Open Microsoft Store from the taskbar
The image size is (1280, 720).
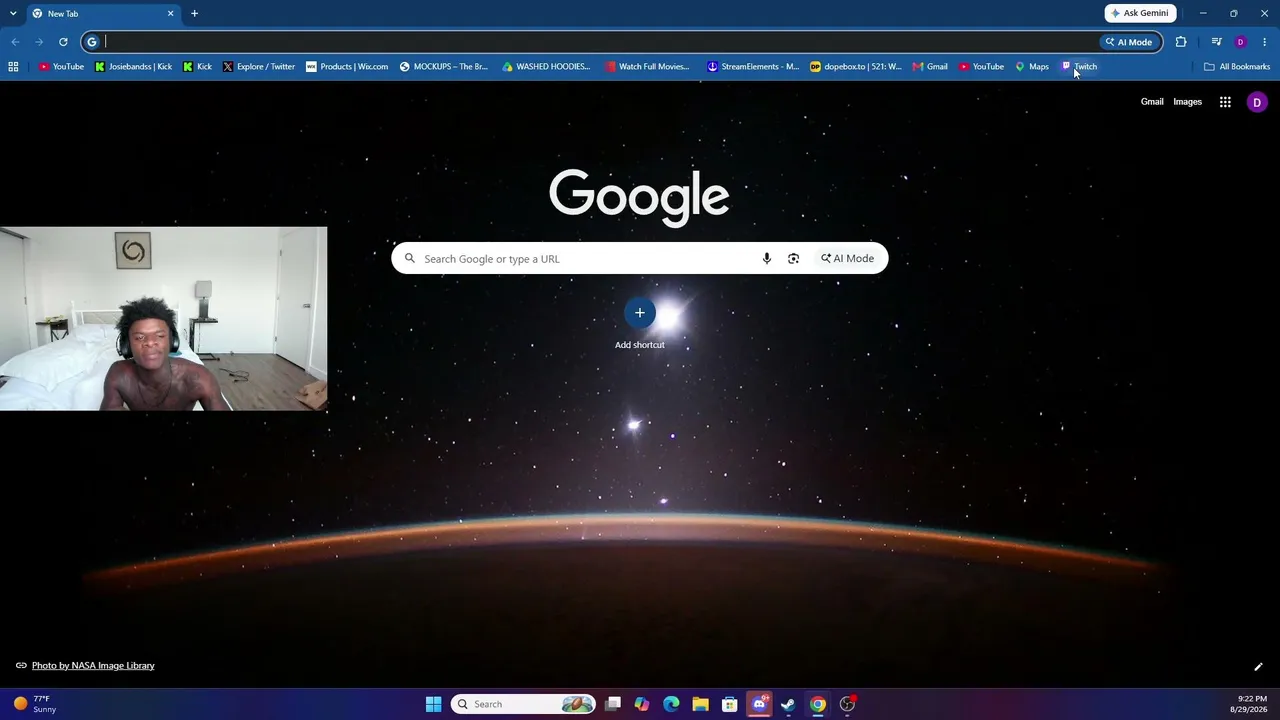click(730, 704)
